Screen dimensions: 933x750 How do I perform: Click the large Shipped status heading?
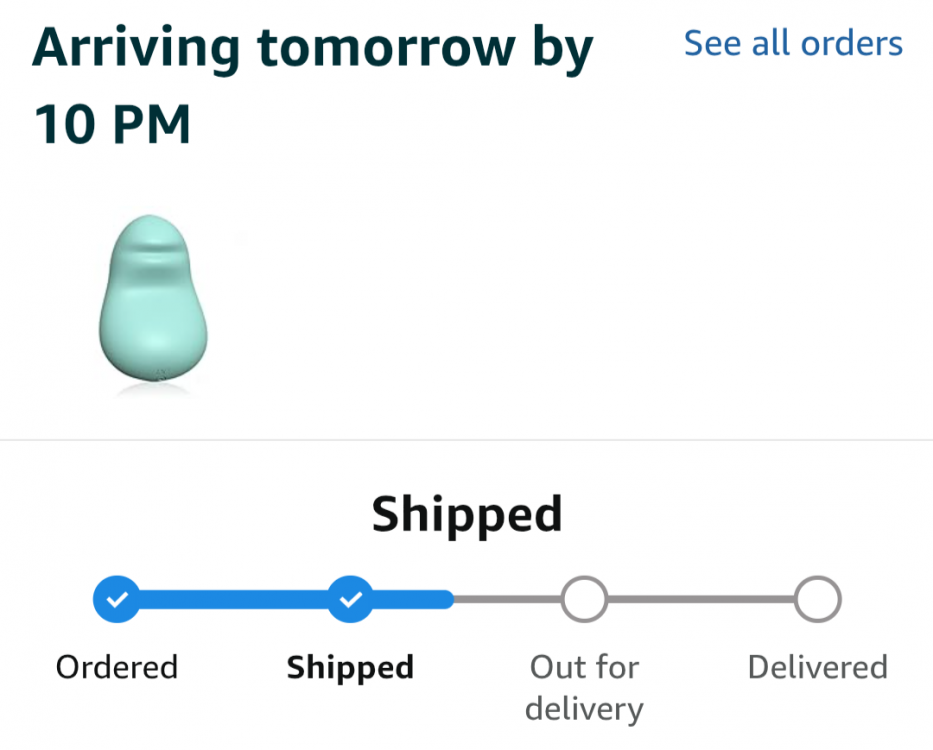click(467, 514)
